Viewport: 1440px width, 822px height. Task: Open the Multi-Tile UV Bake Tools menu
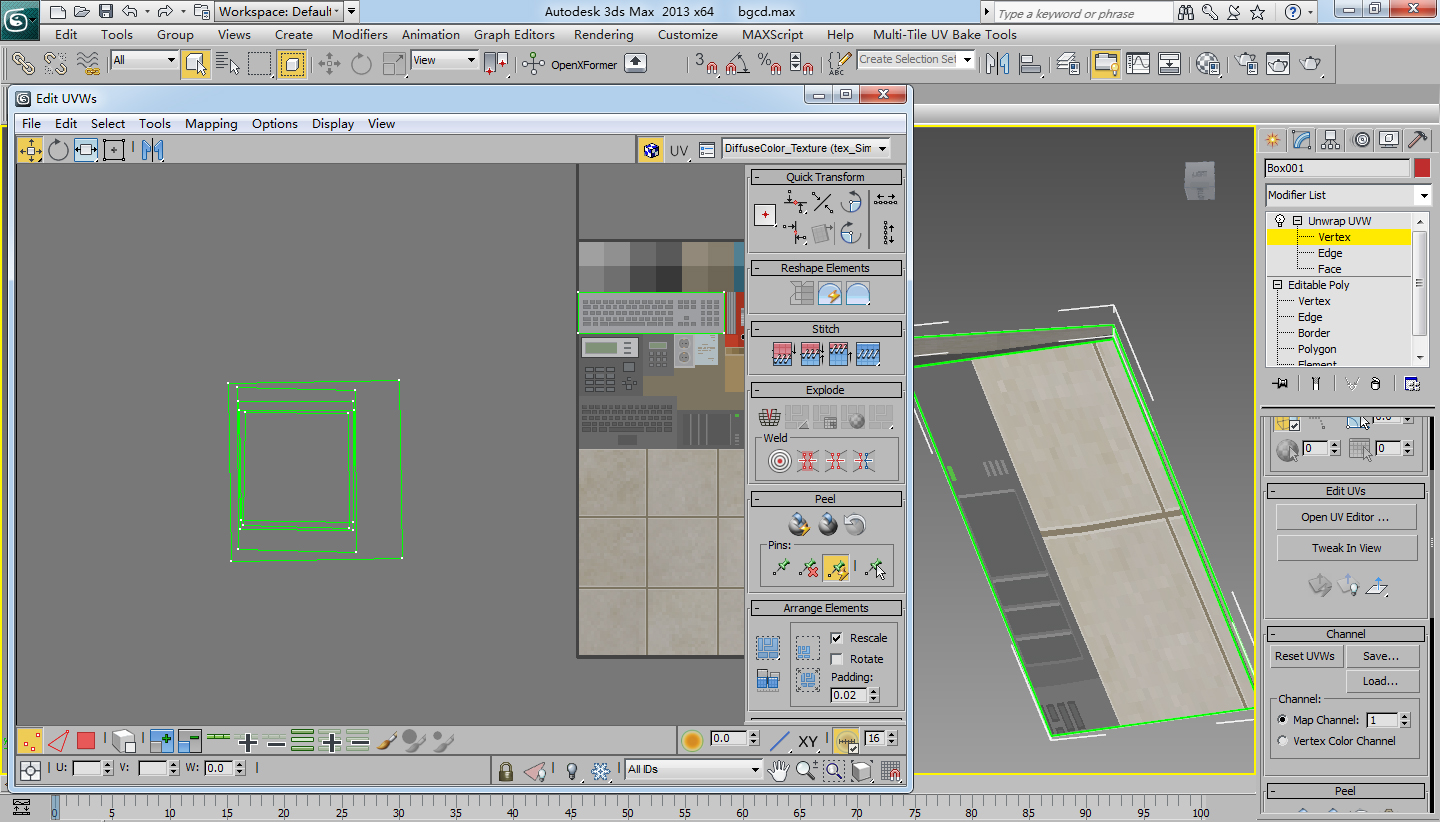(x=945, y=34)
